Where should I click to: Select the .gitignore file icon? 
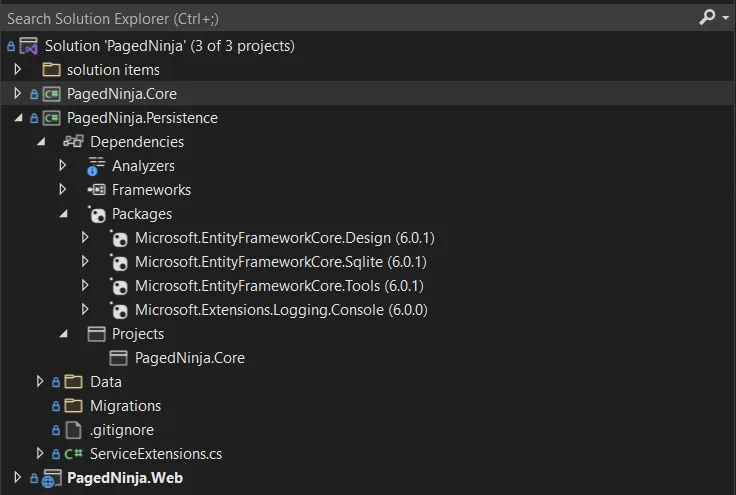coord(74,430)
